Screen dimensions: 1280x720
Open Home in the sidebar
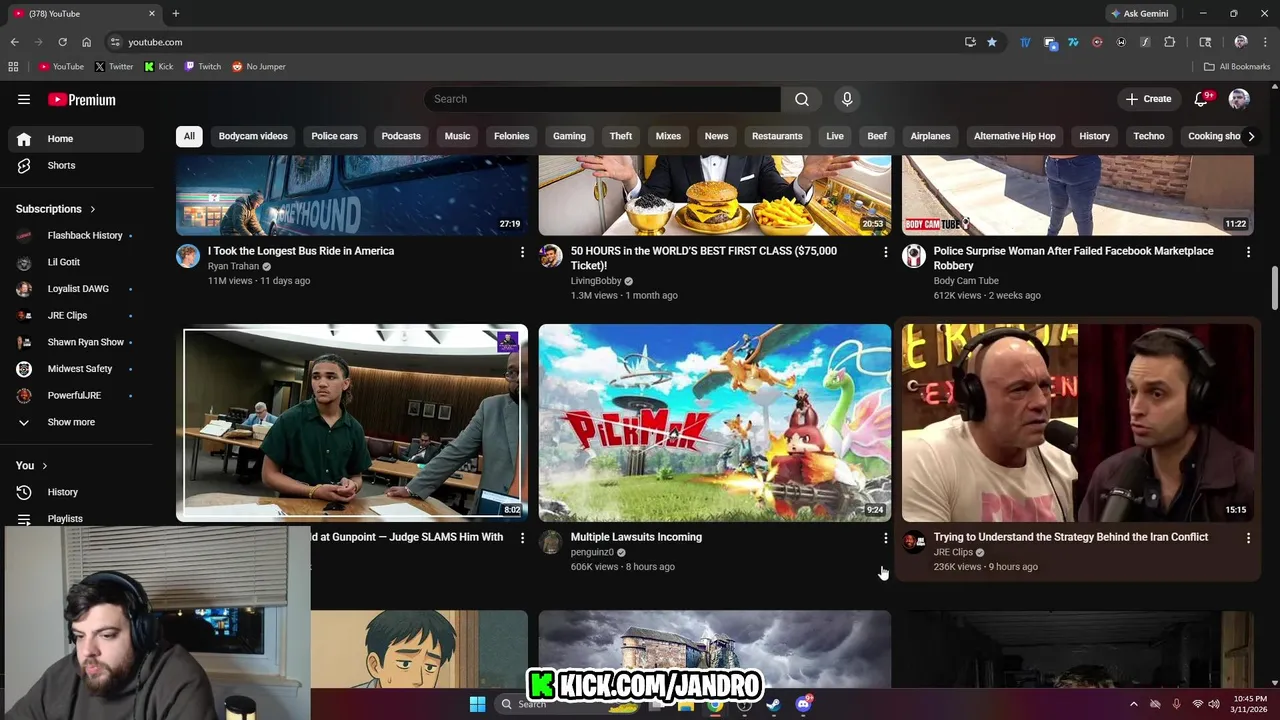point(76,139)
